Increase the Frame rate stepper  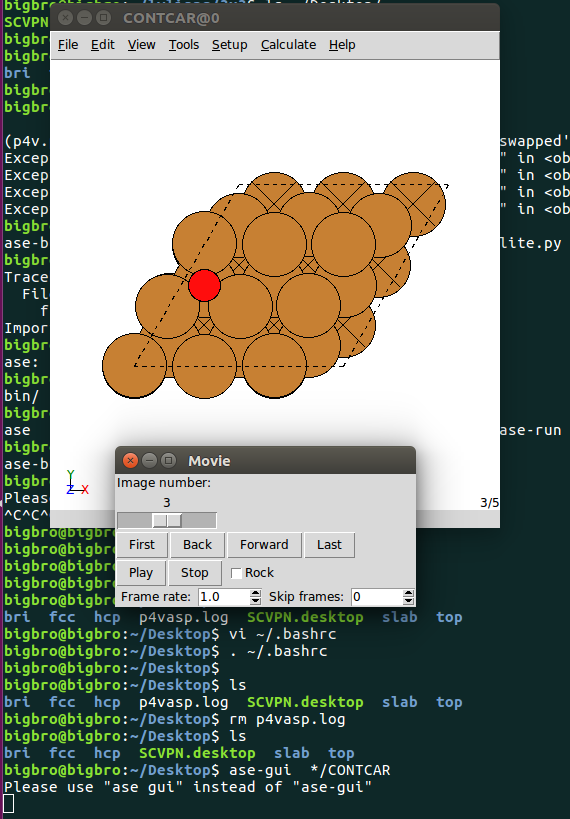pyautogui.click(x=255, y=593)
